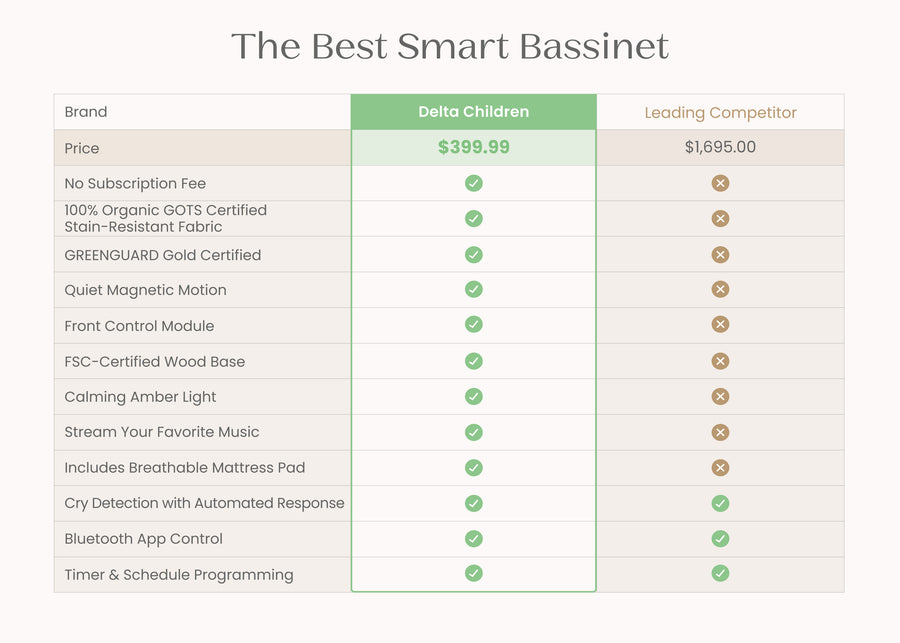900x643 pixels.
Task: Click the competitor's X for Organic GOTS Certified fabric
Action: (720, 219)
